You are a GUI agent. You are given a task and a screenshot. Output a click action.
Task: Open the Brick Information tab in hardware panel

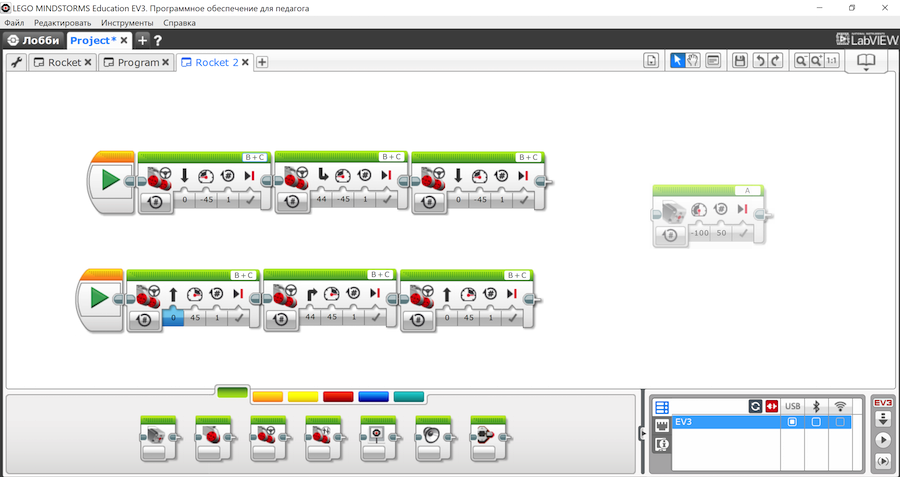662,444
